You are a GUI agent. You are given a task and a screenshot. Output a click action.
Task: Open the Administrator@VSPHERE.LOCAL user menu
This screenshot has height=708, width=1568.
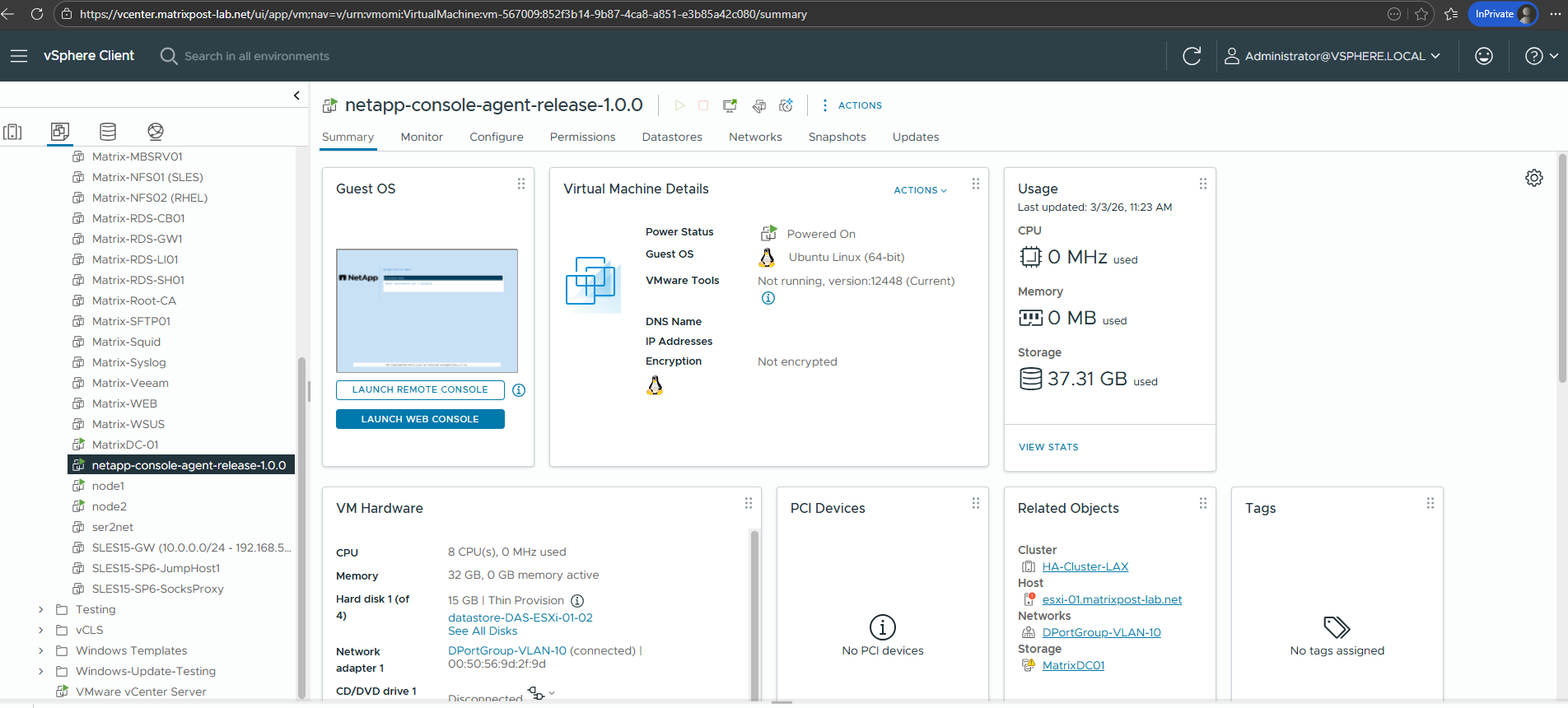[1332, 56]
